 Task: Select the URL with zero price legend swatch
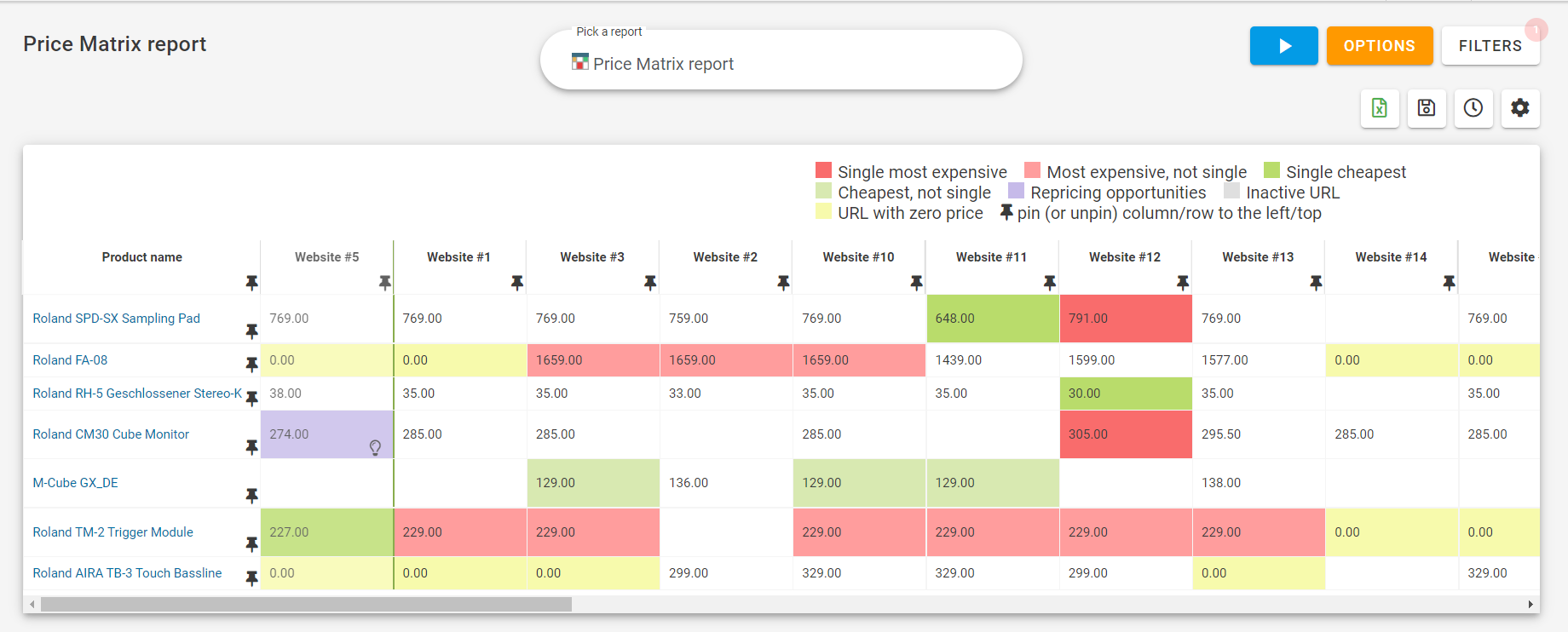pos(823,211)
